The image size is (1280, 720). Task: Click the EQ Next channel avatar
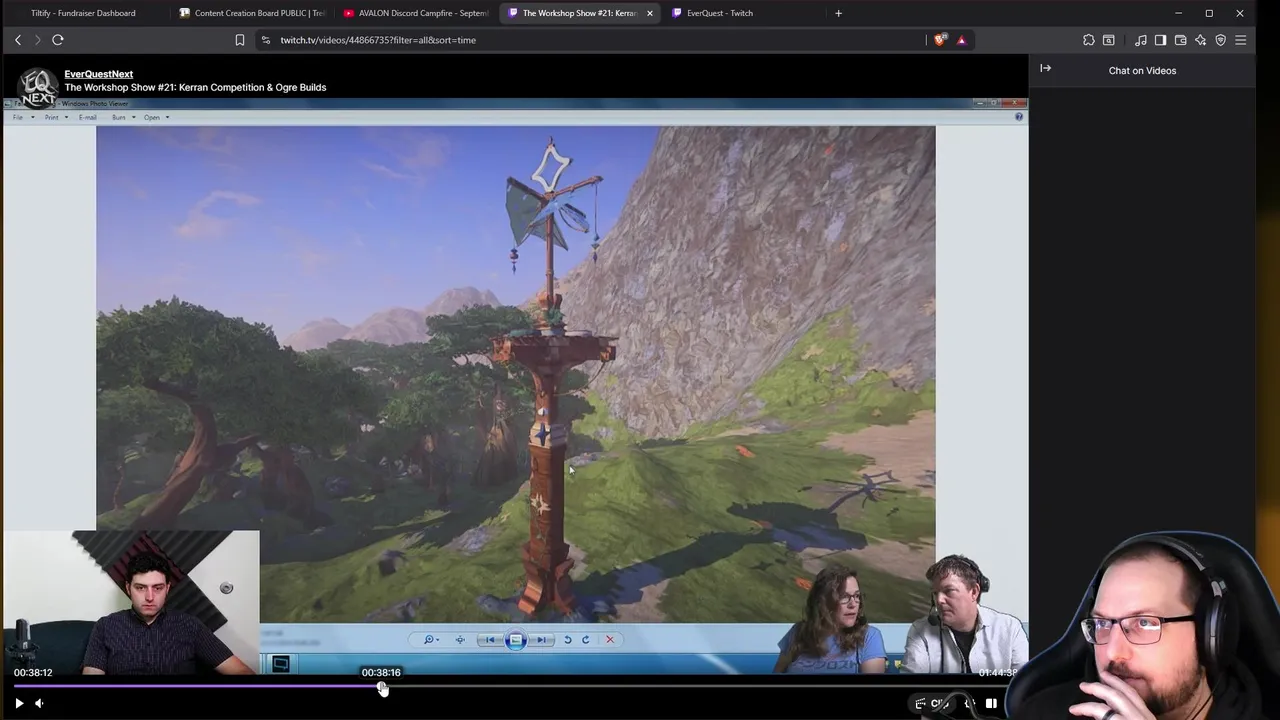coord(38,87)
